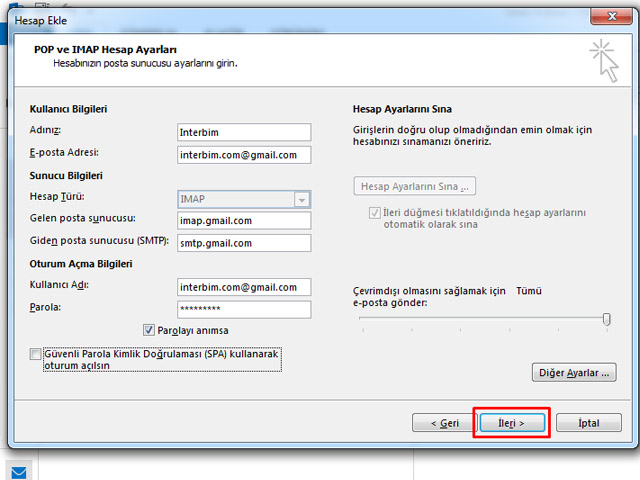Click the offline mail slider handle

pos(606,319)
